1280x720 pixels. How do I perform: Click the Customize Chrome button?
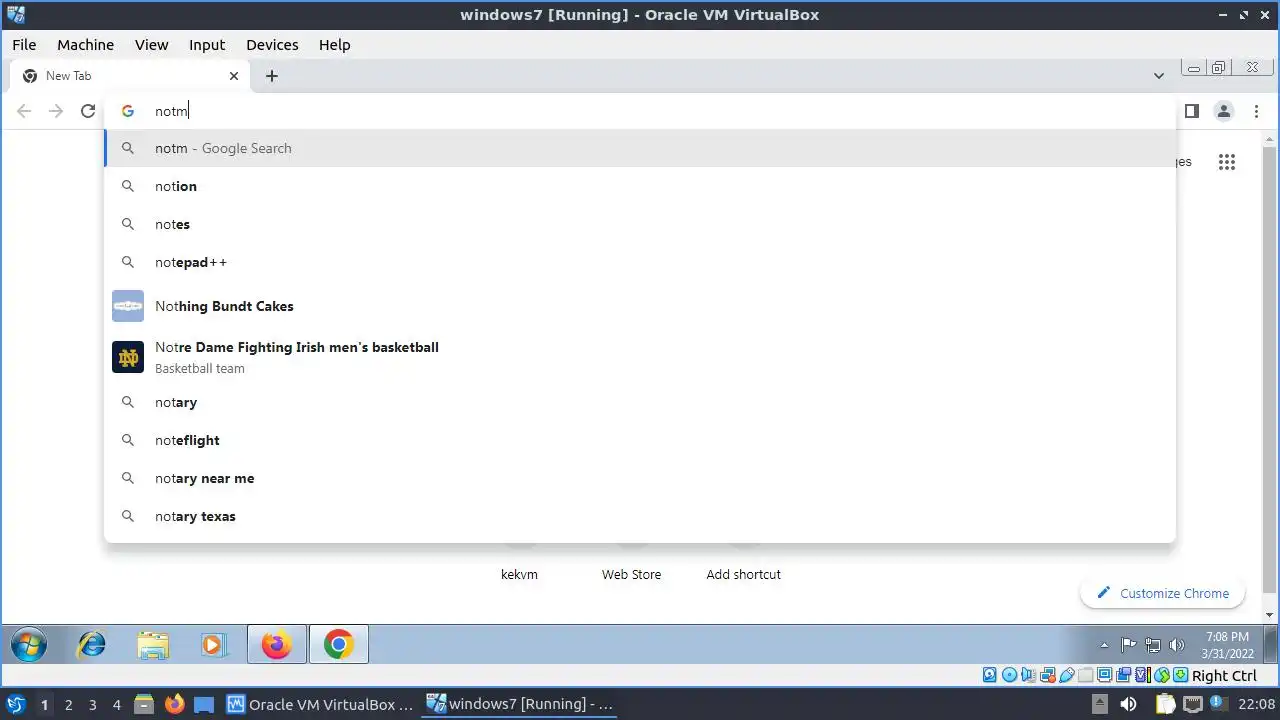click(1162, 593)
